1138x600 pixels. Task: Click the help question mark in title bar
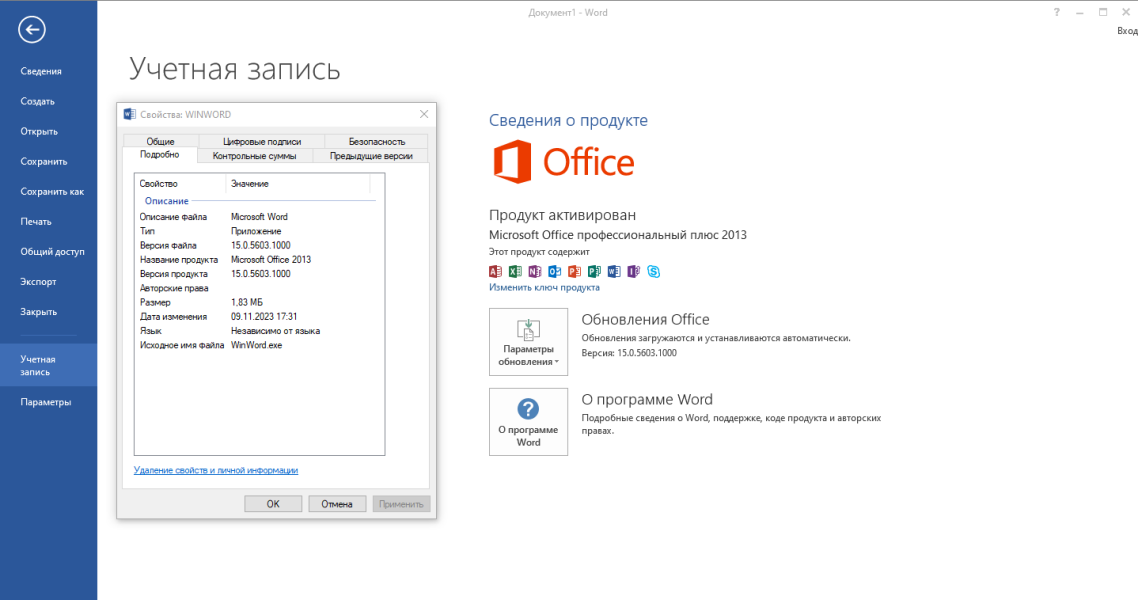tap(1057, 12)
